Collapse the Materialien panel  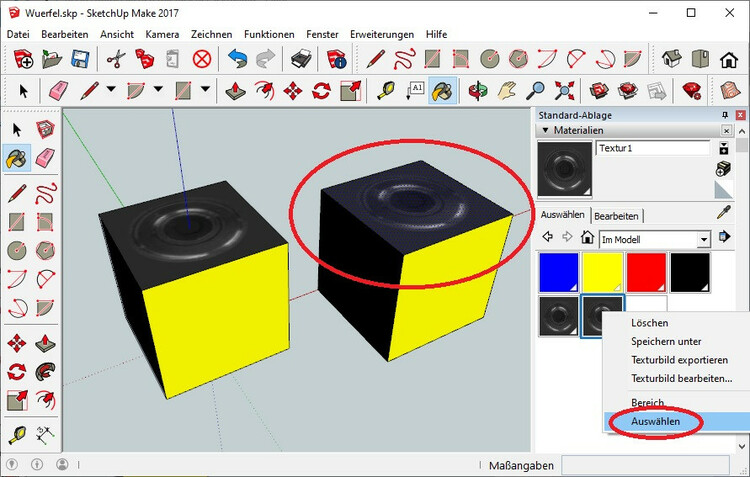click(x=545, y=130)
